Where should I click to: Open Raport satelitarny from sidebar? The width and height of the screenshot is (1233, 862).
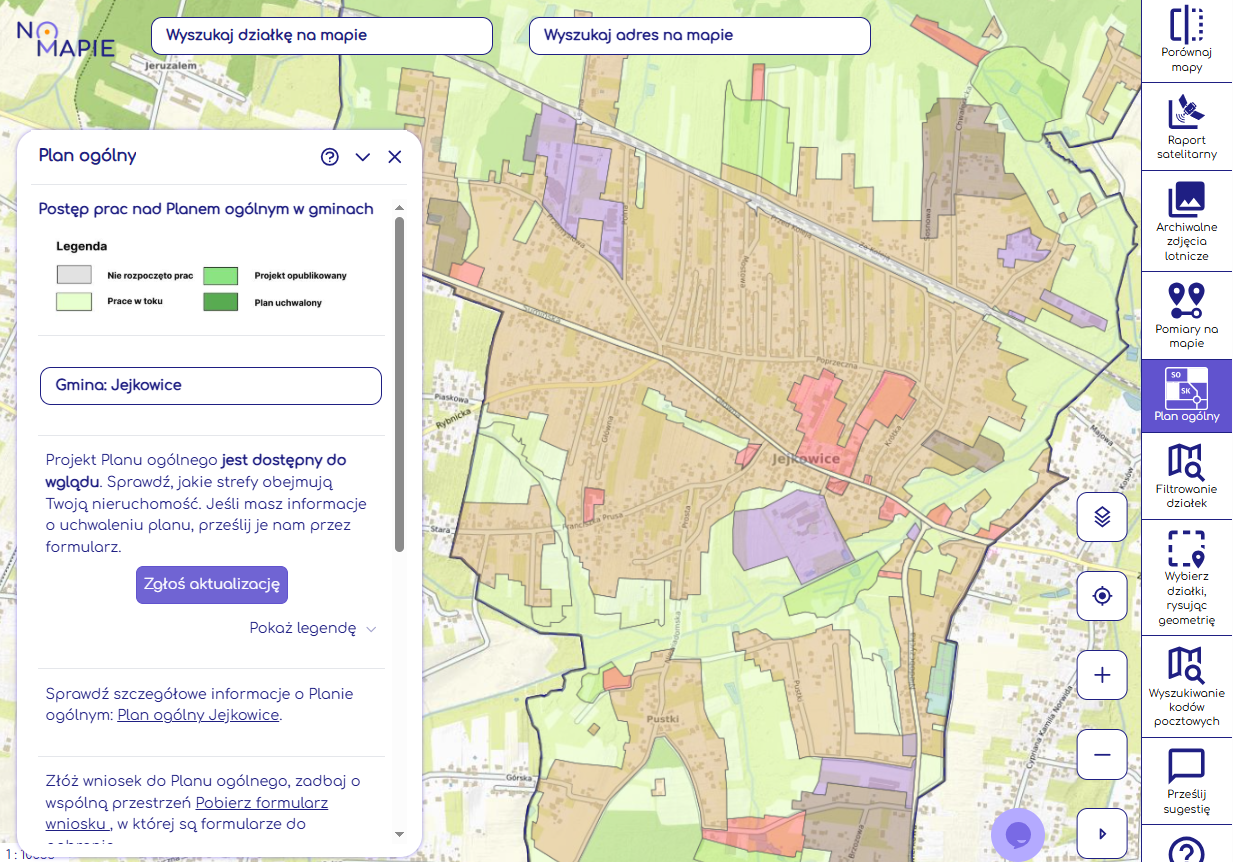1186,126
